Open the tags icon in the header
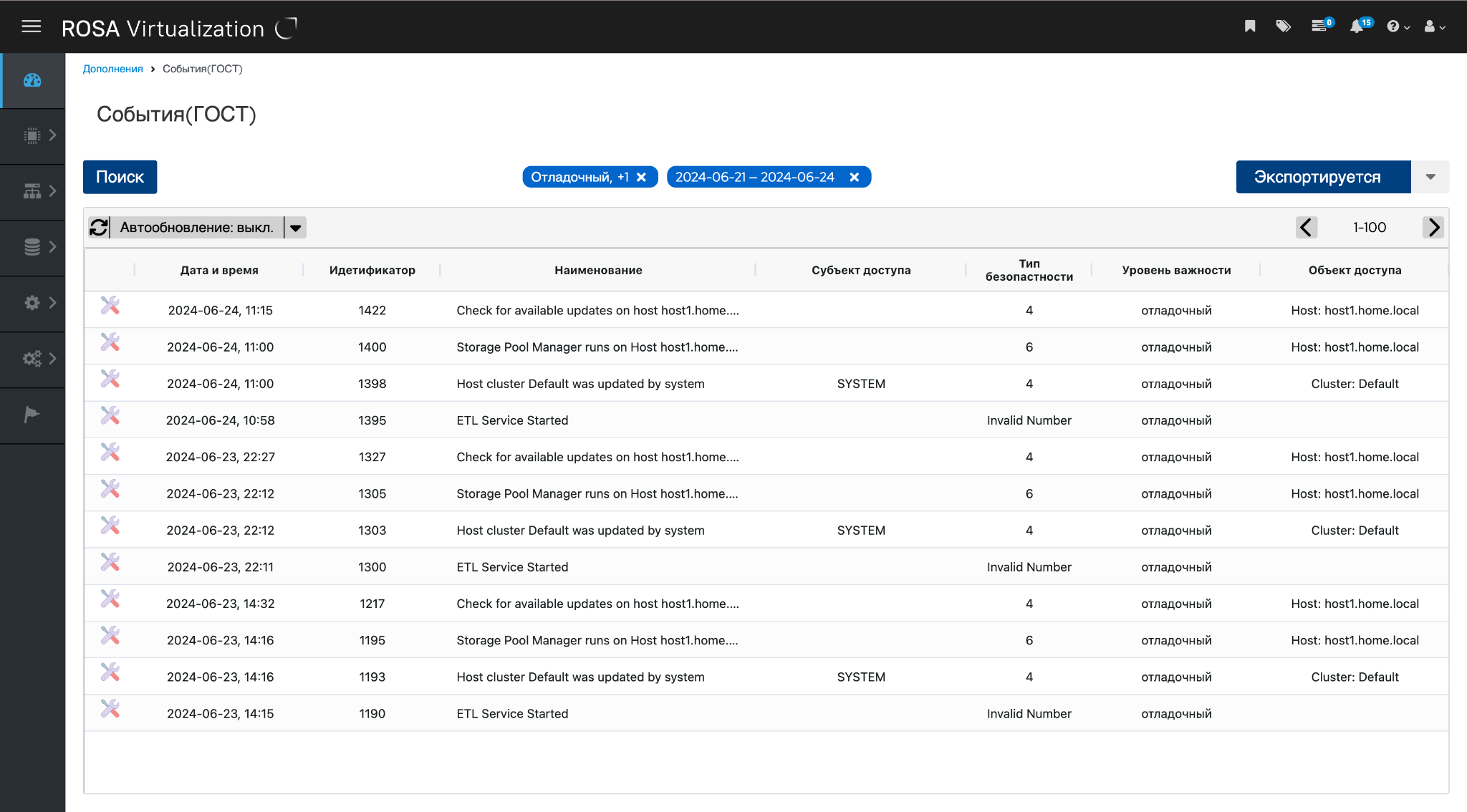 (1283, 26)
